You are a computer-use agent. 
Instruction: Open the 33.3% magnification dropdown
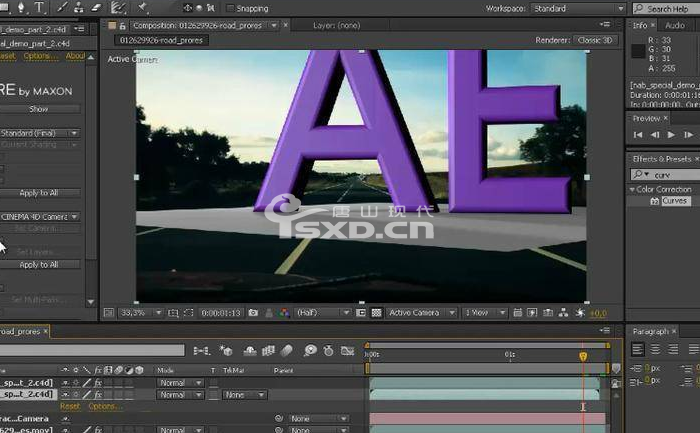pyautogui.click(x=140, y=313)
